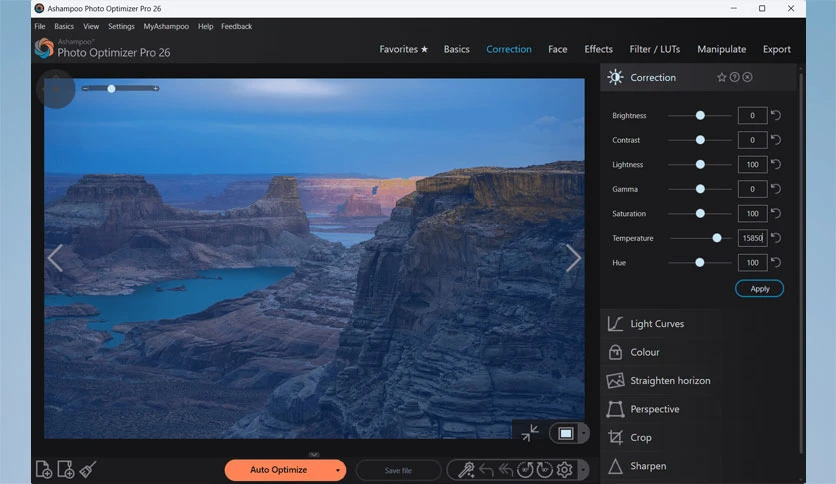Open the Feedback menu
Screen dimensions: 836x484
pyautogui.click(x=236, y=26)
